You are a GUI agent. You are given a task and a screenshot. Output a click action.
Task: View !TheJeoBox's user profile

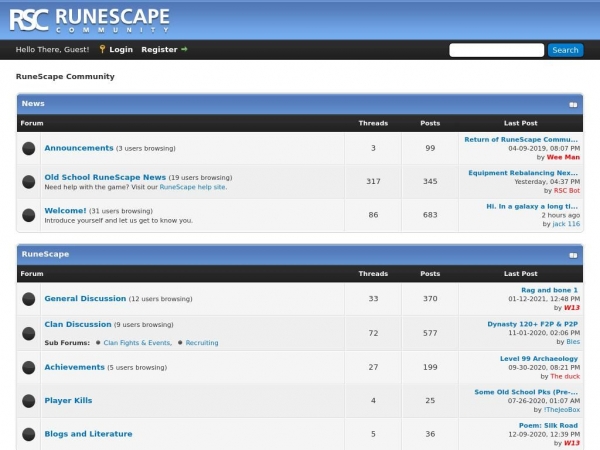(562, 409)
